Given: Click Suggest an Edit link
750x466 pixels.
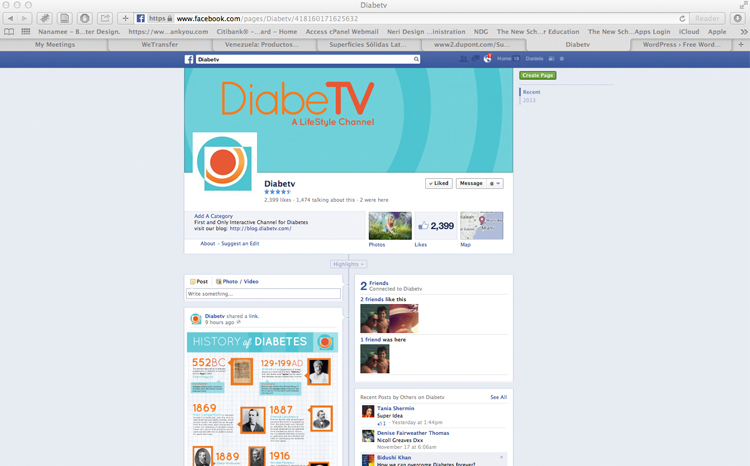Looking at the screenshot, I should pos(240,244).
